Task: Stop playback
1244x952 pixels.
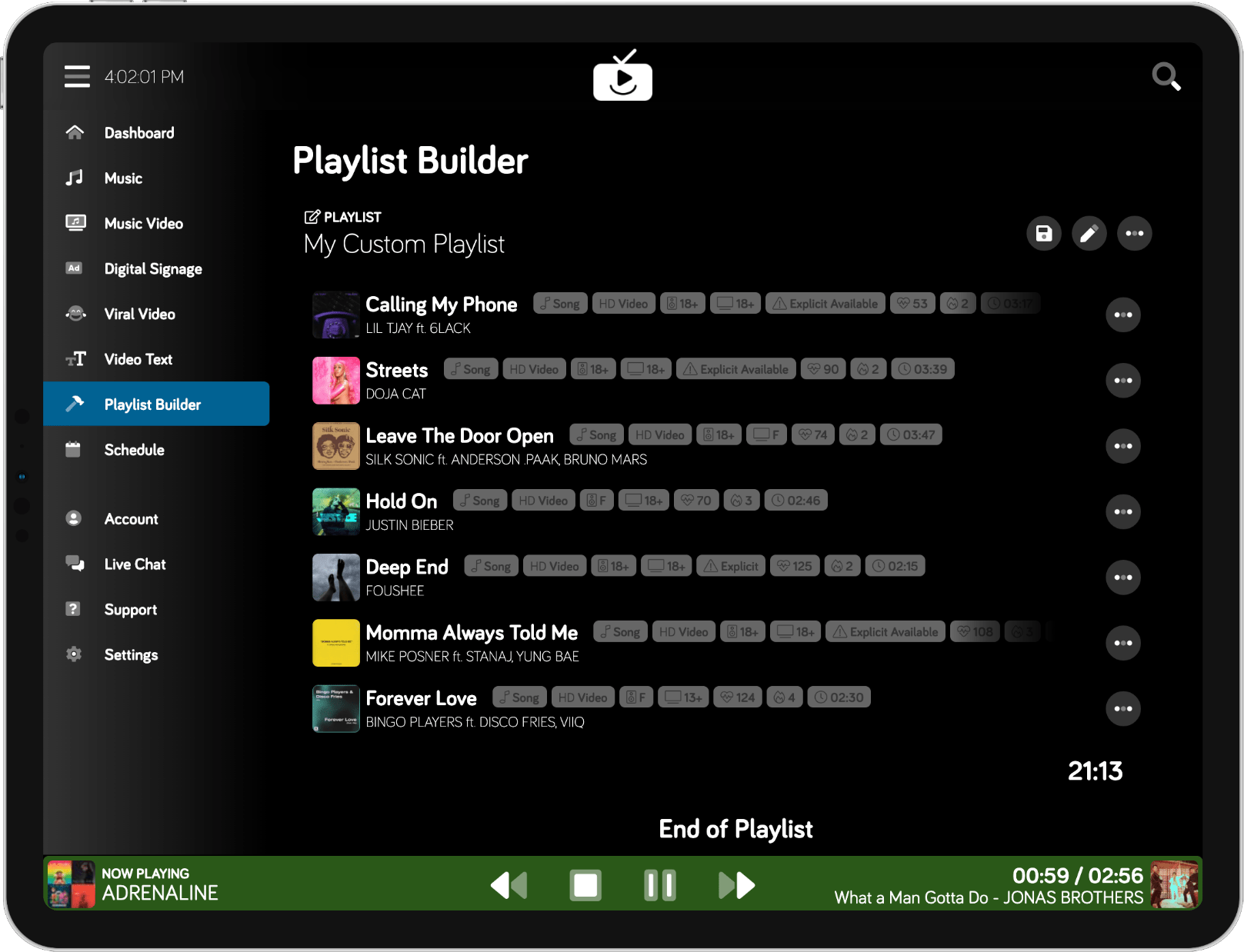Action: click(x=585, y=885)
